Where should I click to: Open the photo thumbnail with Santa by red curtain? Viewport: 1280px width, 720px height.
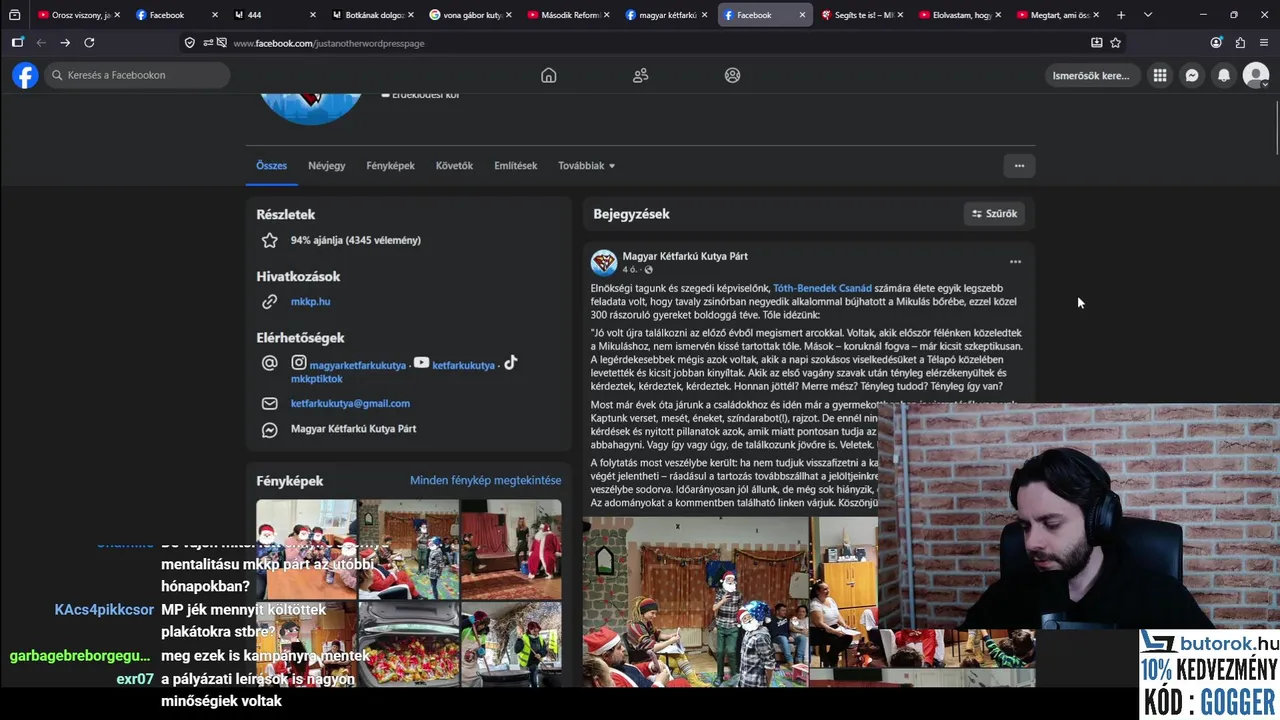(x=511, y=549)
